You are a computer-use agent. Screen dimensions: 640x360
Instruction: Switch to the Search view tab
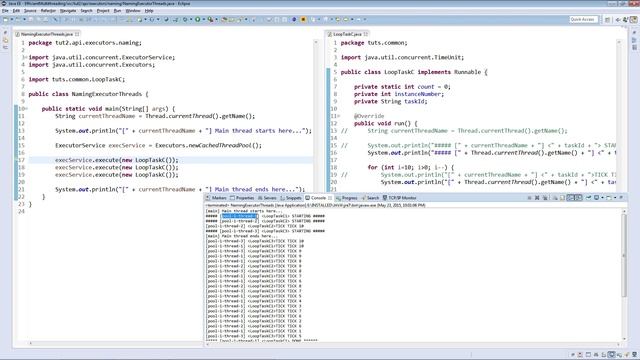(x=370, y=198)
